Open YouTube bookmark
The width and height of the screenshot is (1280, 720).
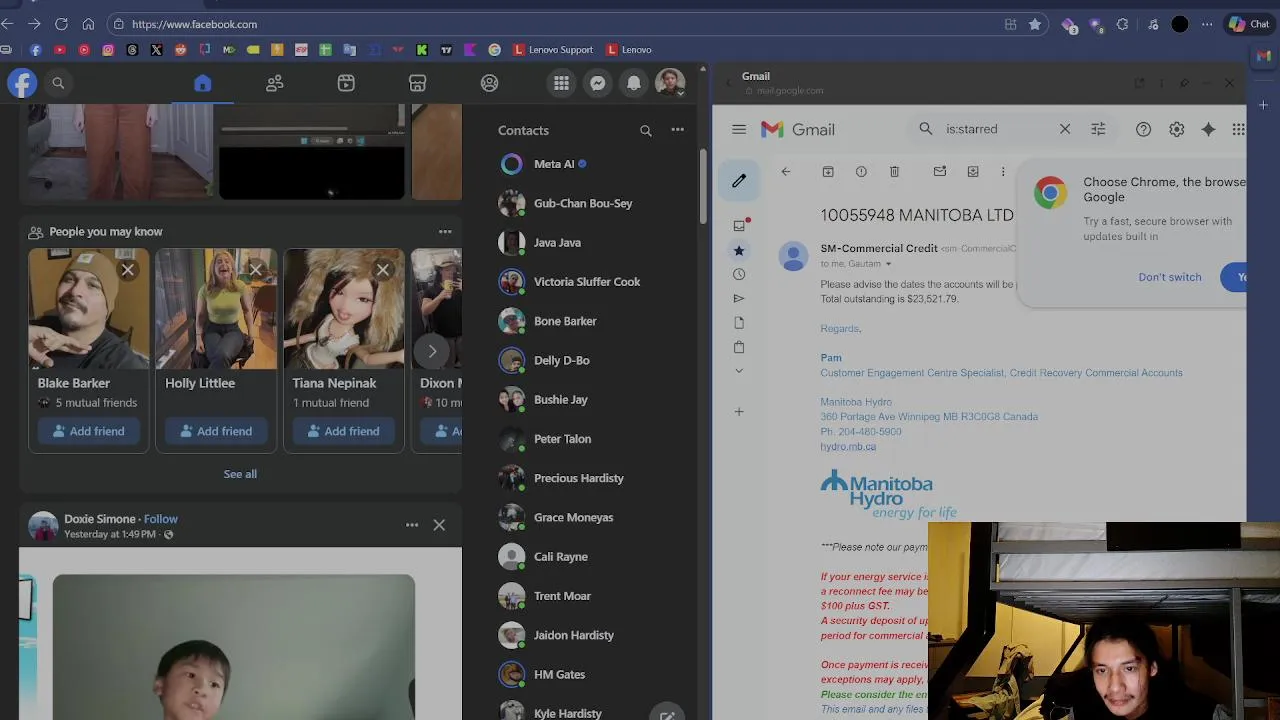click(59, 50)
